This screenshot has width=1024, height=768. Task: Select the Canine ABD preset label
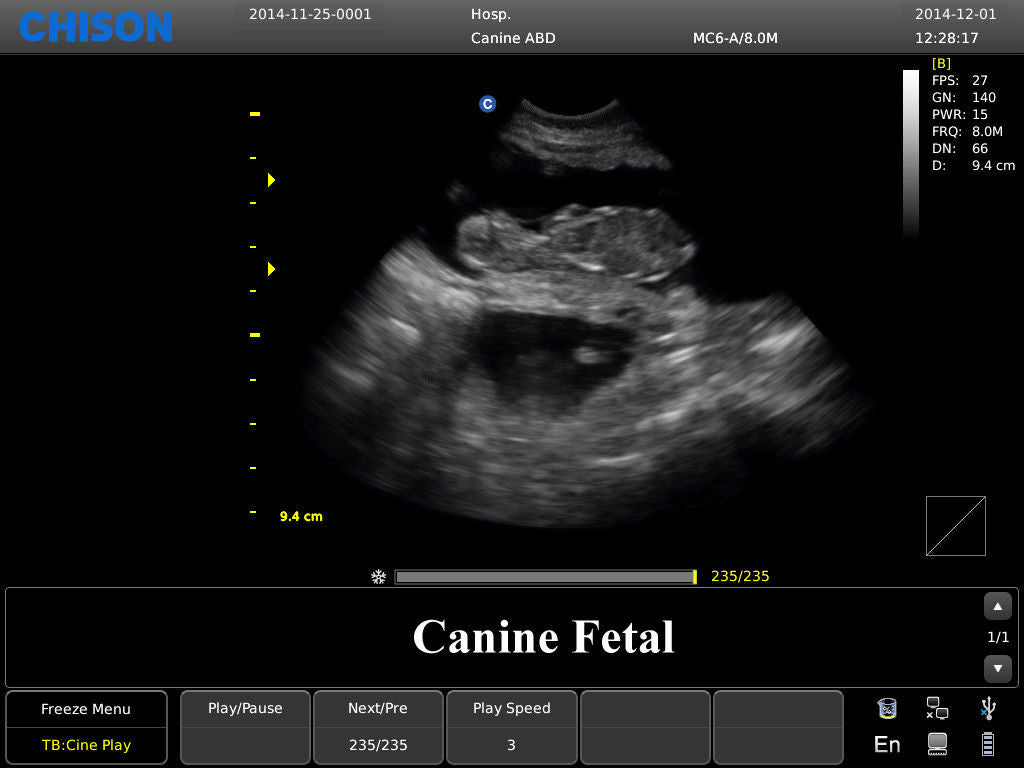513,38
